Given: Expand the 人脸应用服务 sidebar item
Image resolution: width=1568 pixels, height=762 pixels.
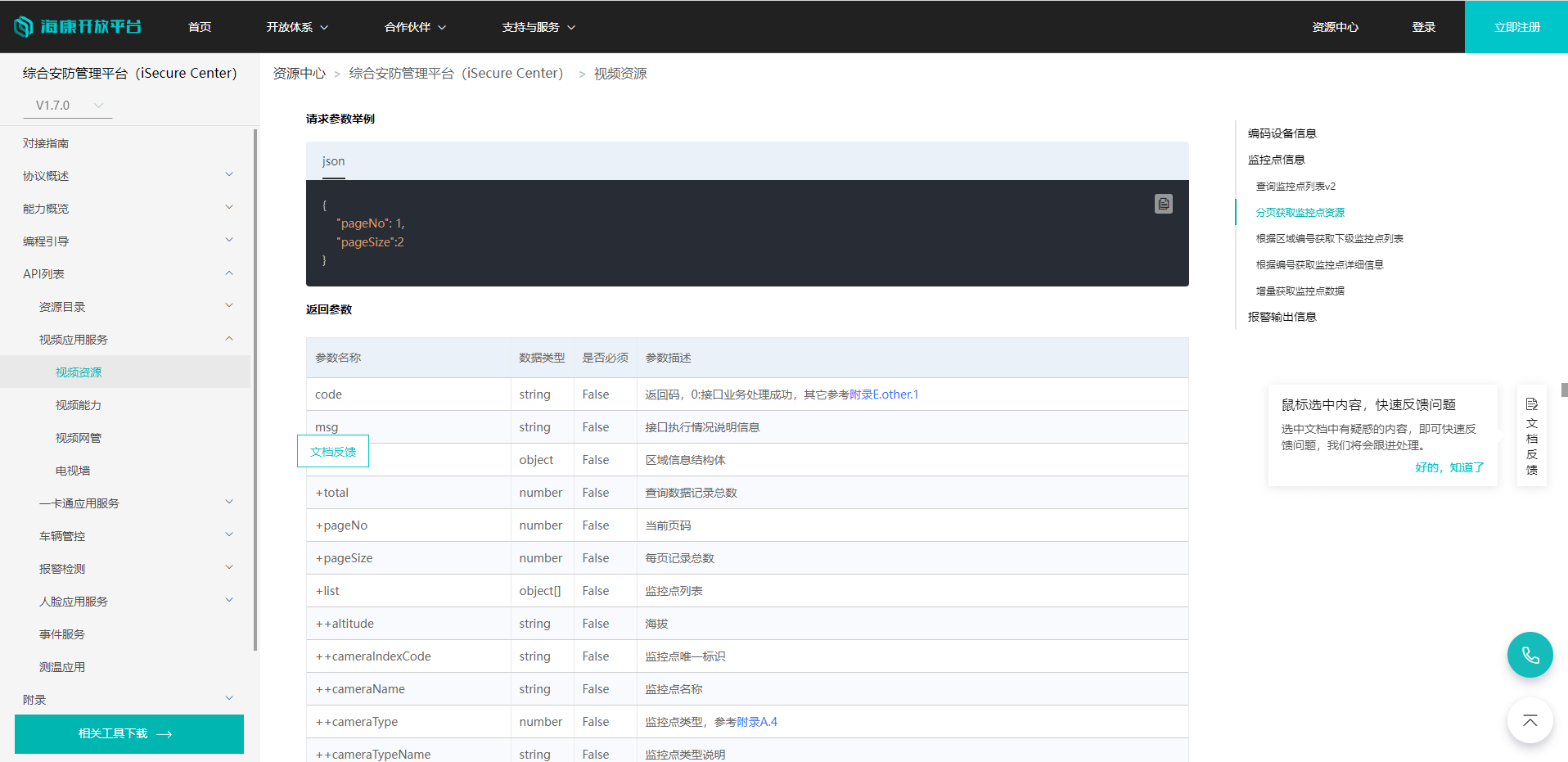Looking at the screenshot, I should (229, 601).
